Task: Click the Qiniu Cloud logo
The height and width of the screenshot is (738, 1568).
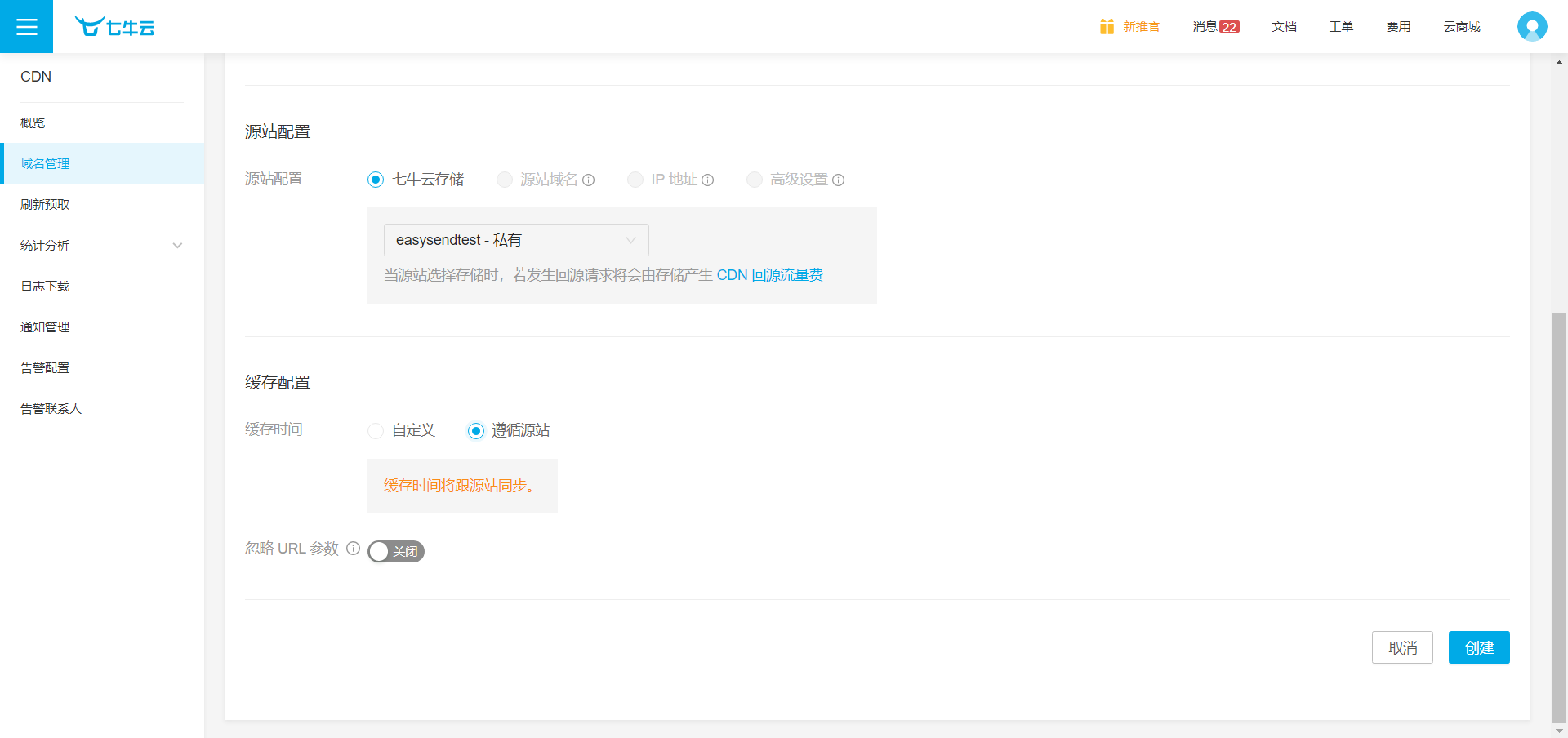Action: pyautogui.click(x=114, y=27)
